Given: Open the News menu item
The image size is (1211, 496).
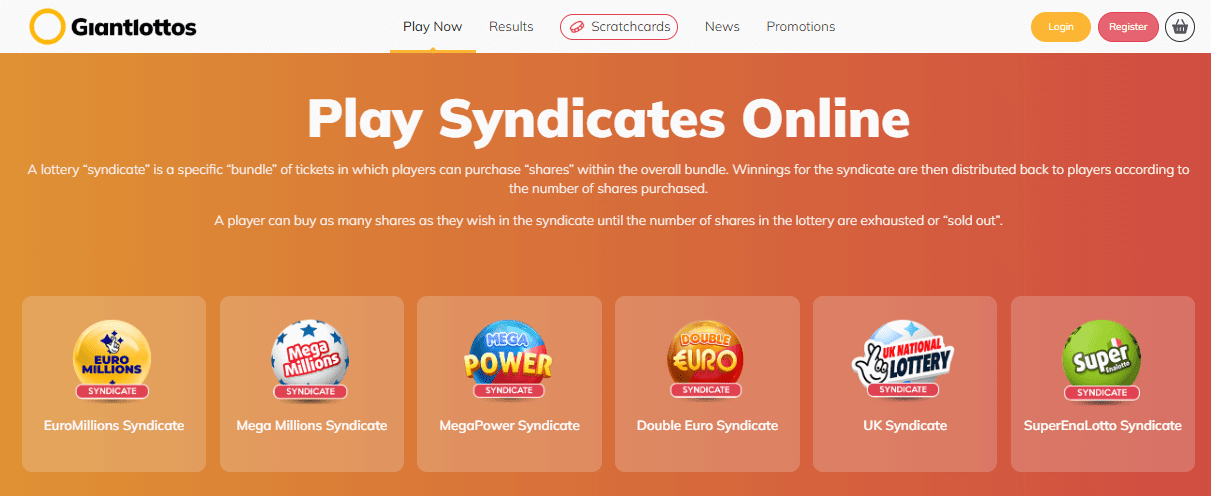Looking at the screenshot, I should 722,27.
